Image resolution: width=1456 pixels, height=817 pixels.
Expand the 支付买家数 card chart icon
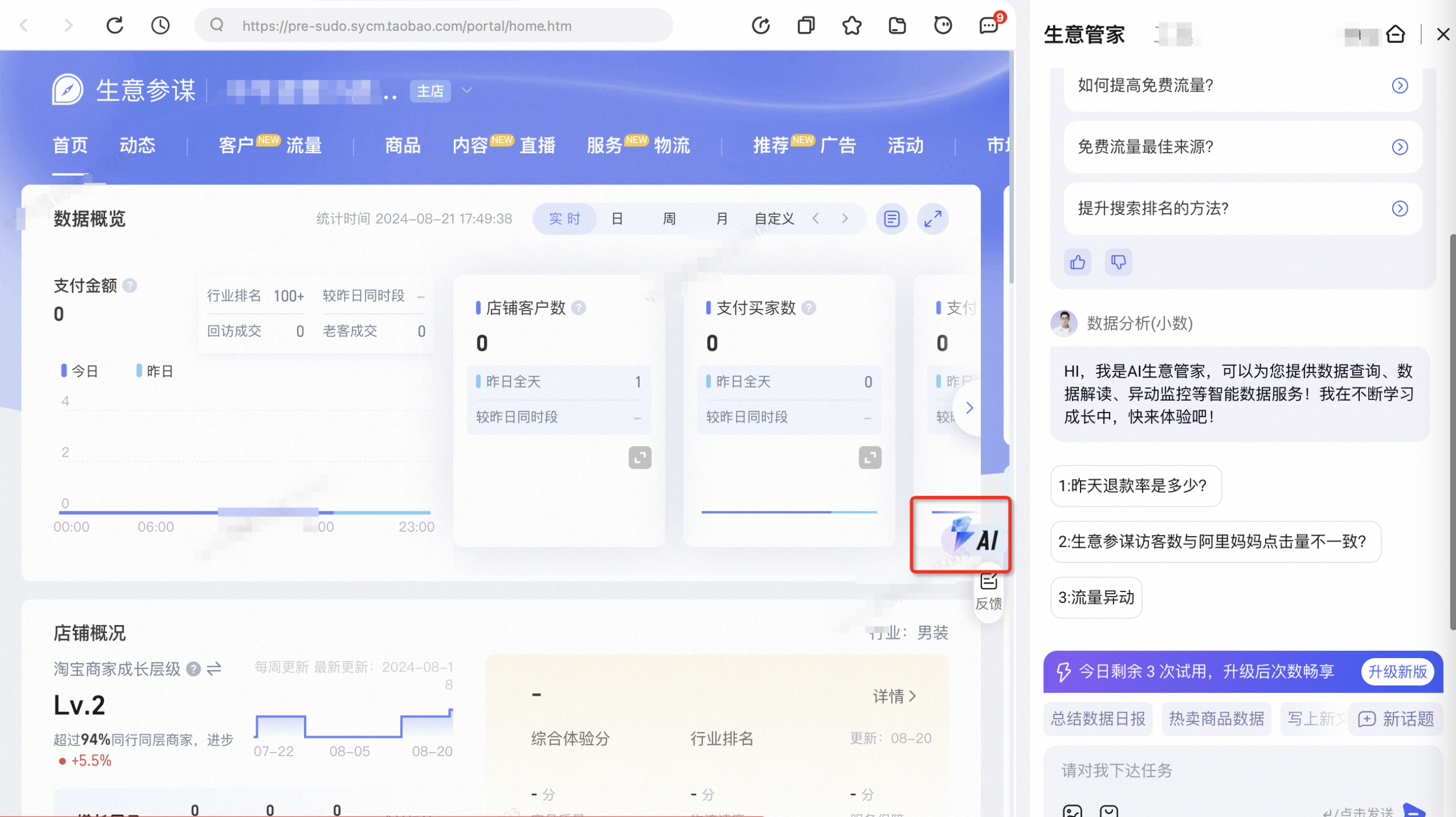pyautogui.click(x=870, y=457)
